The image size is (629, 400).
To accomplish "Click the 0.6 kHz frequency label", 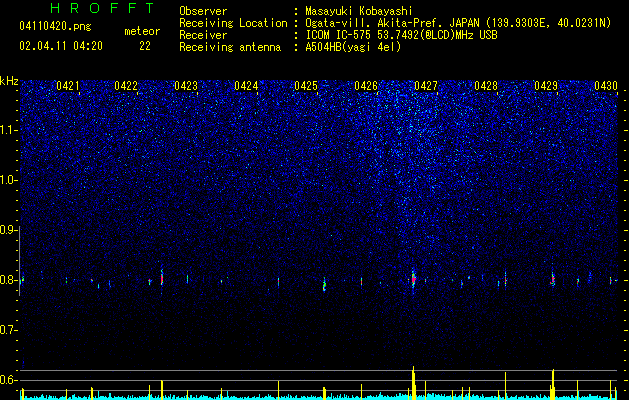I will pos(8,380).
